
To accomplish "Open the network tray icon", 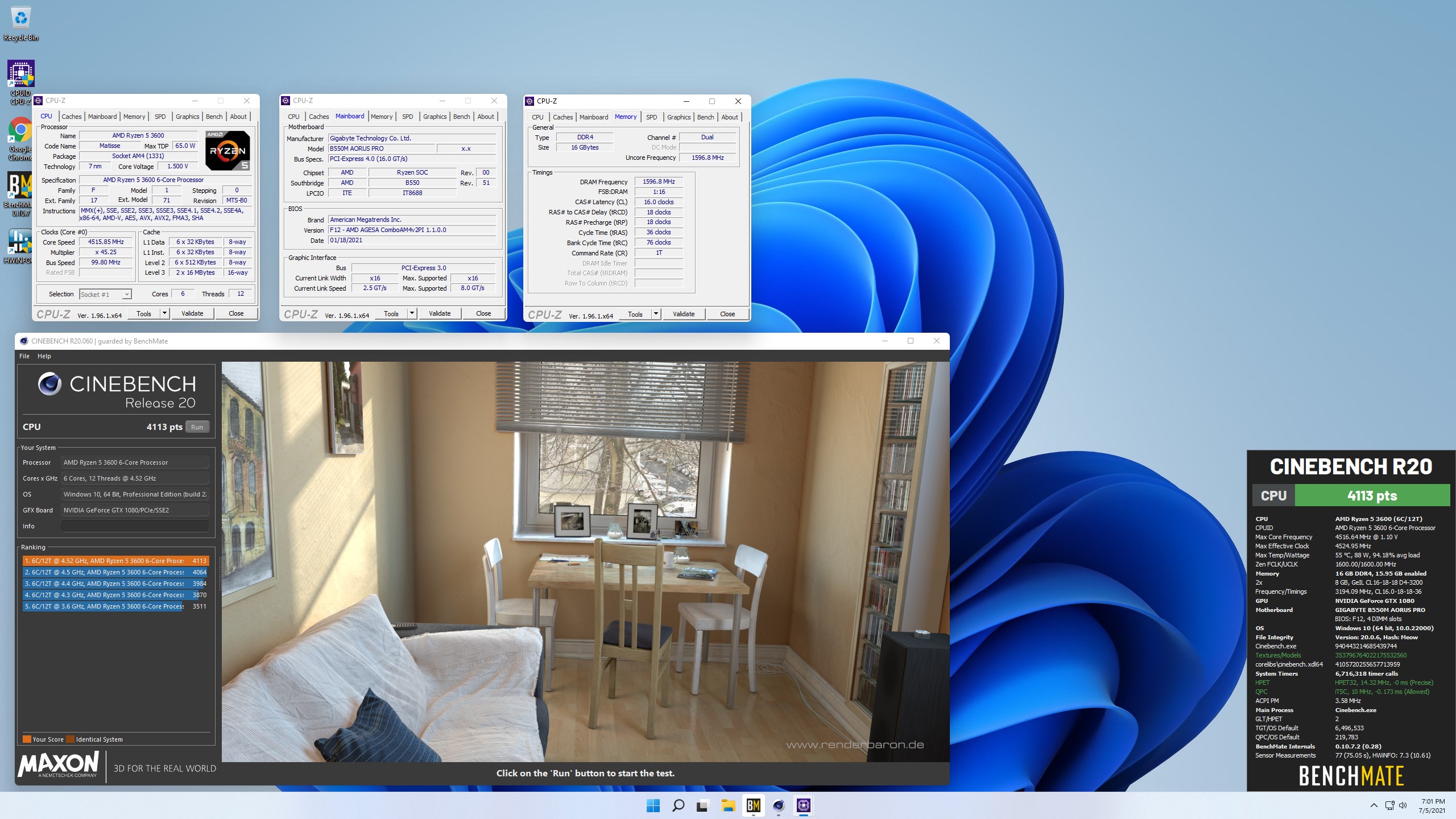I will 1389,805.
